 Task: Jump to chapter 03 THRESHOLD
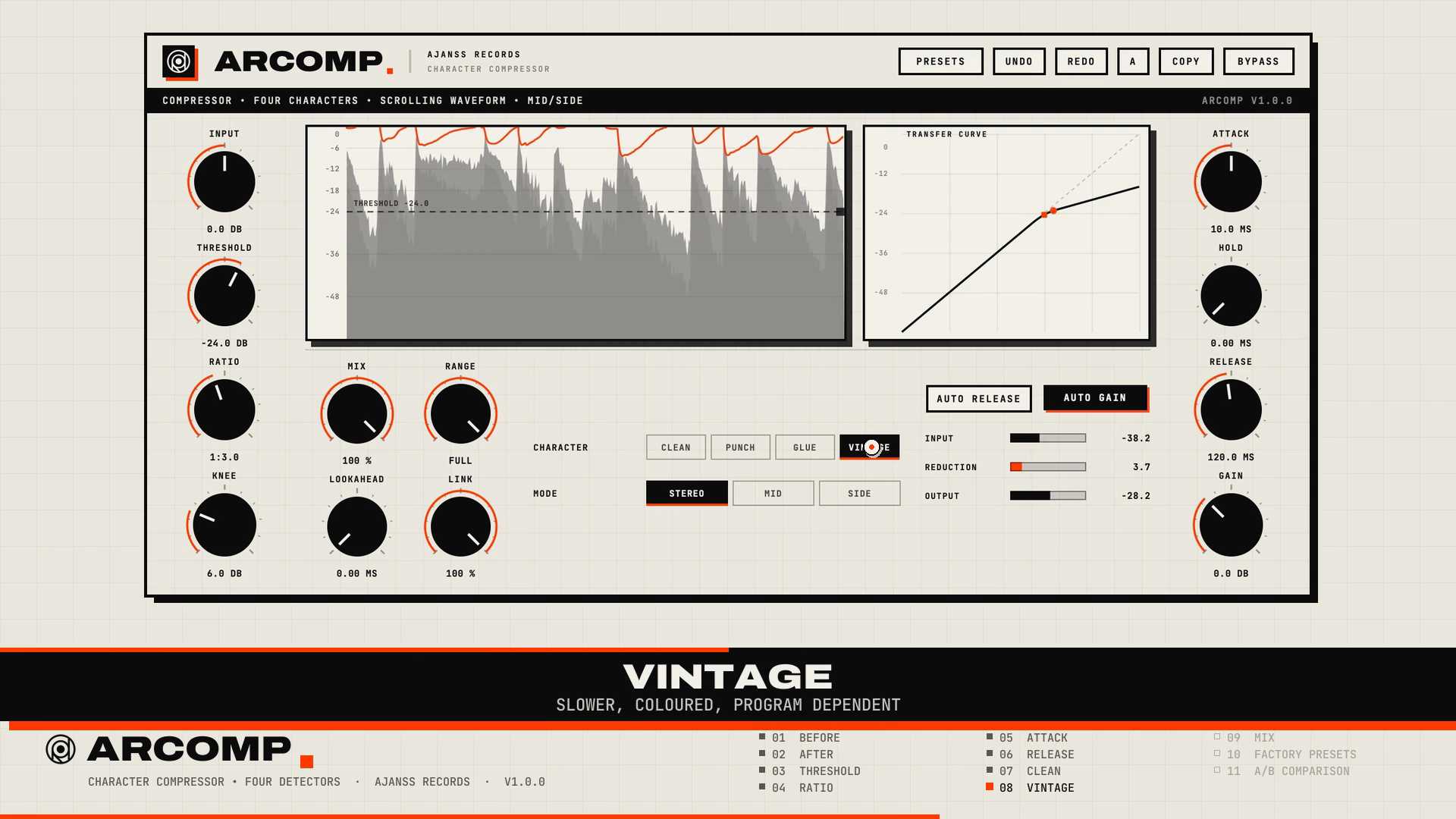[810, 771]
